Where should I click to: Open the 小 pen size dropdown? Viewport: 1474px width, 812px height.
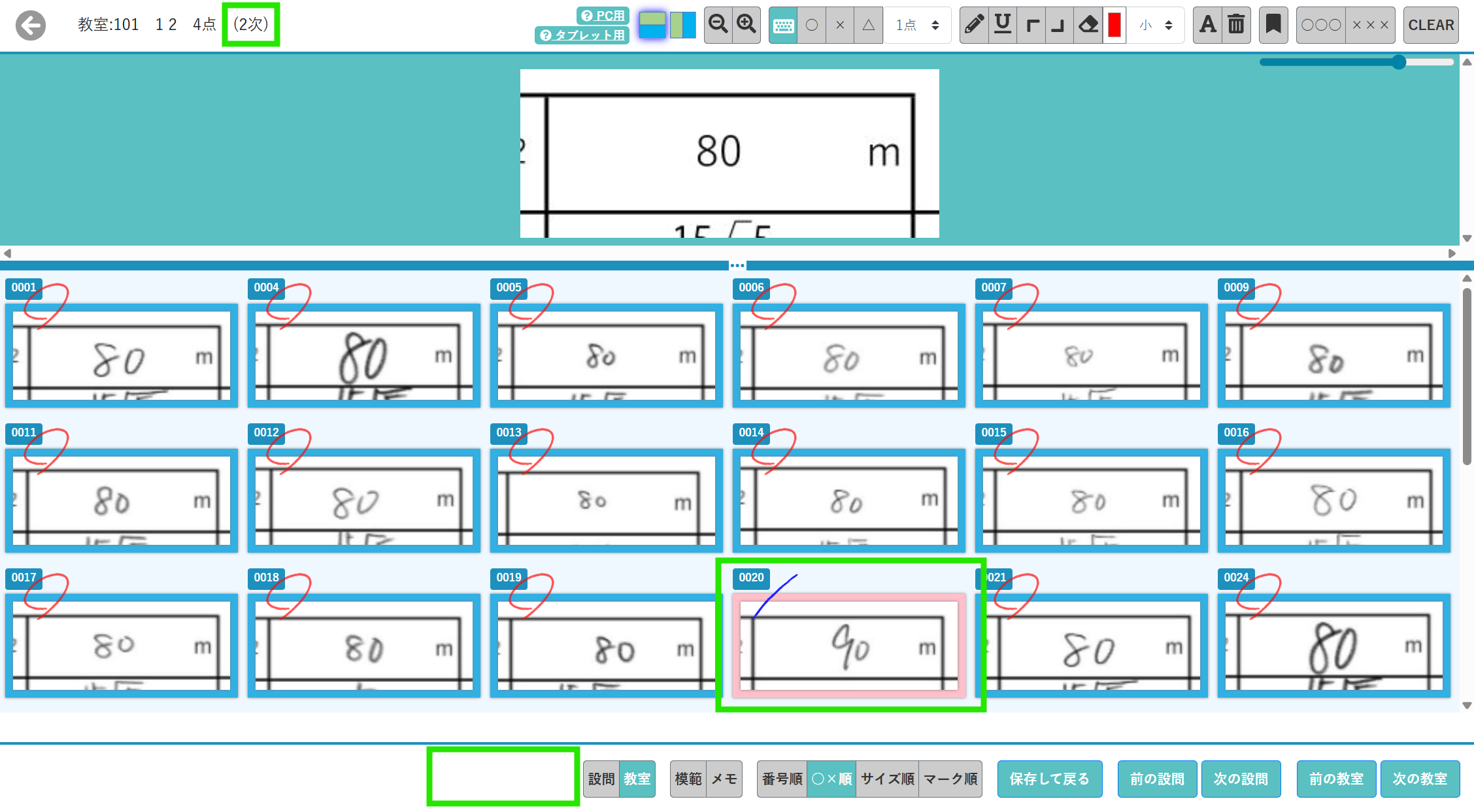(x=1156, y=25)
